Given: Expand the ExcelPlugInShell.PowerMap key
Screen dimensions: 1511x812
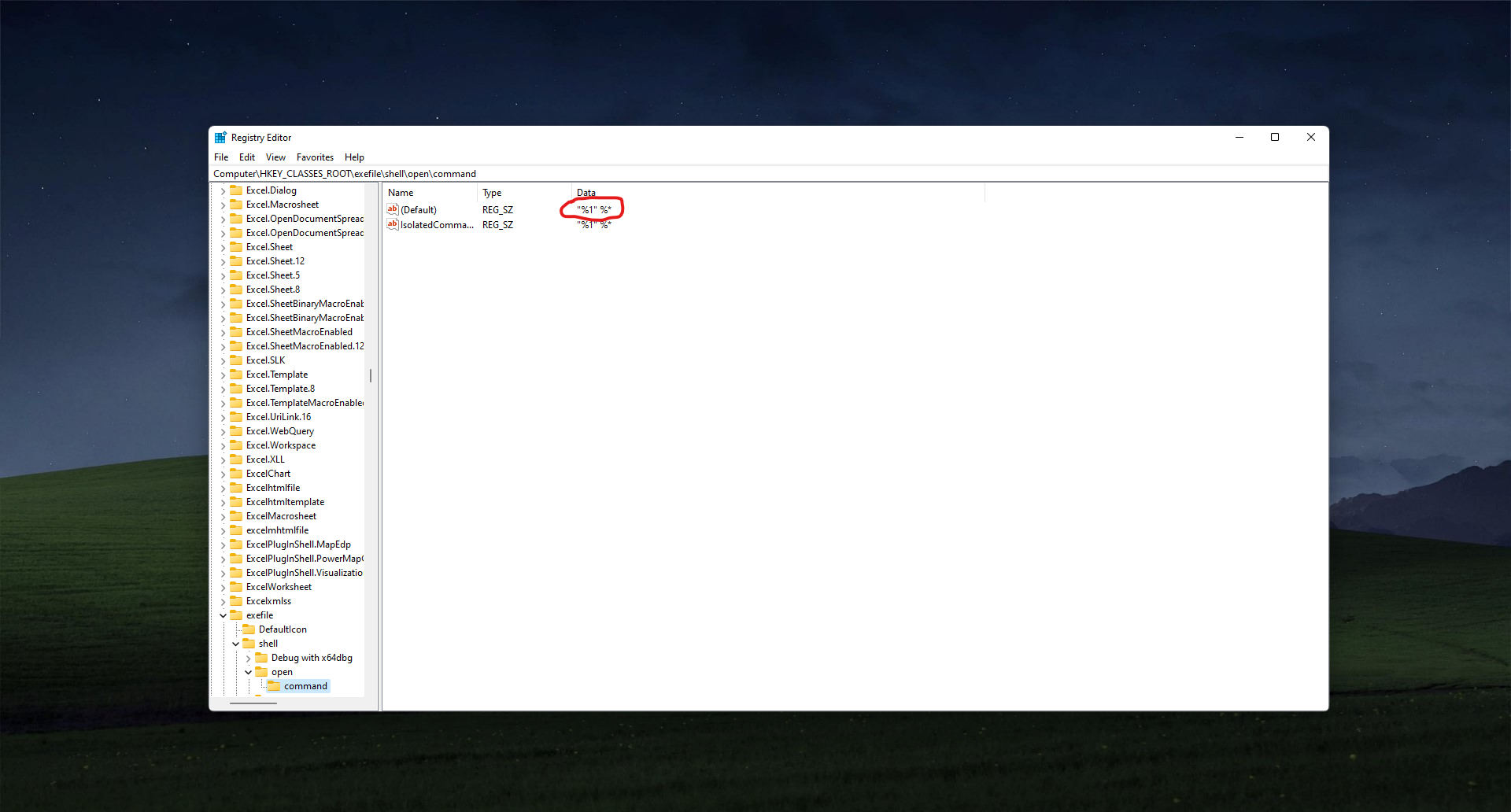Looking at the screenshot, I should tap(223, 559).
